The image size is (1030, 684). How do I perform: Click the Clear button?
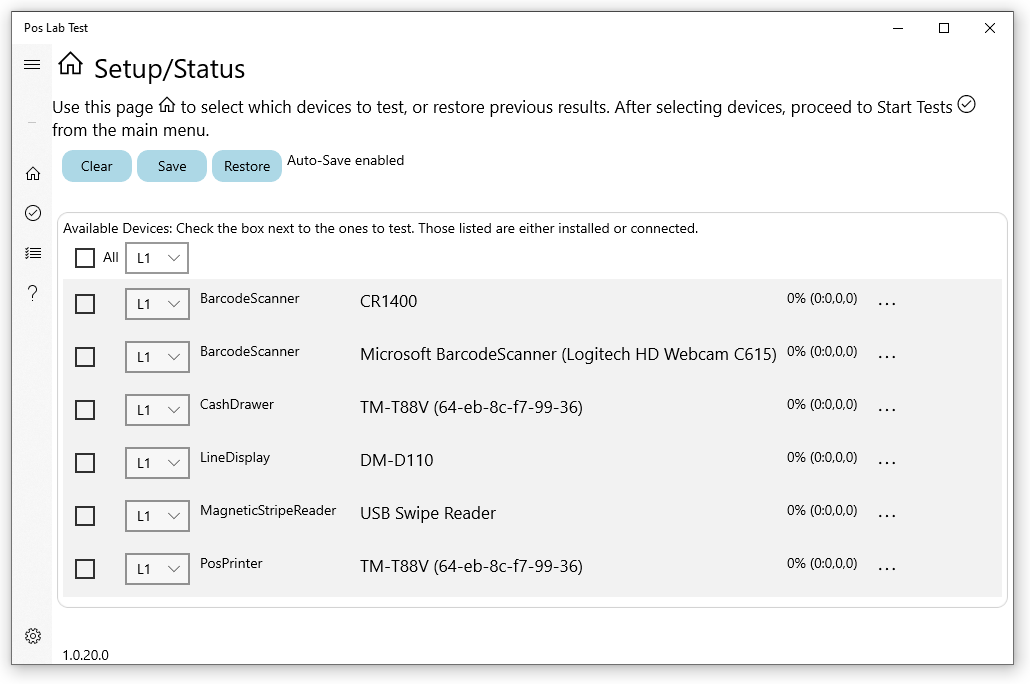[x=97, y=166]
